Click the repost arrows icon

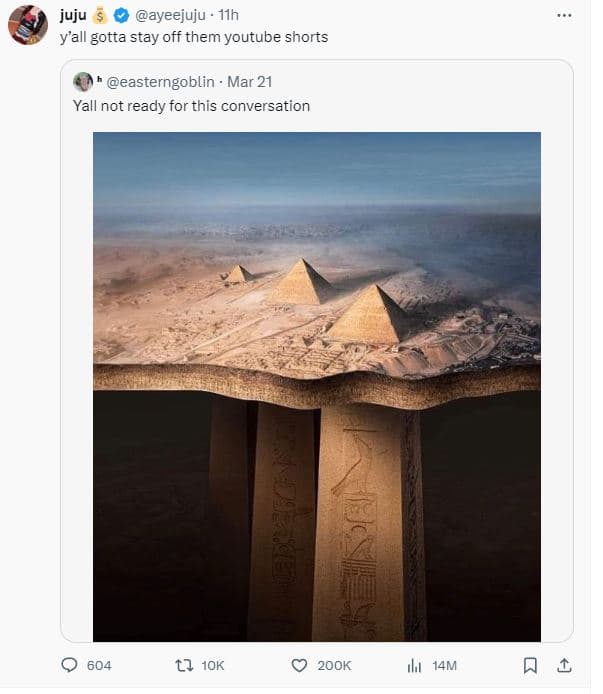(x=183, y=665)
